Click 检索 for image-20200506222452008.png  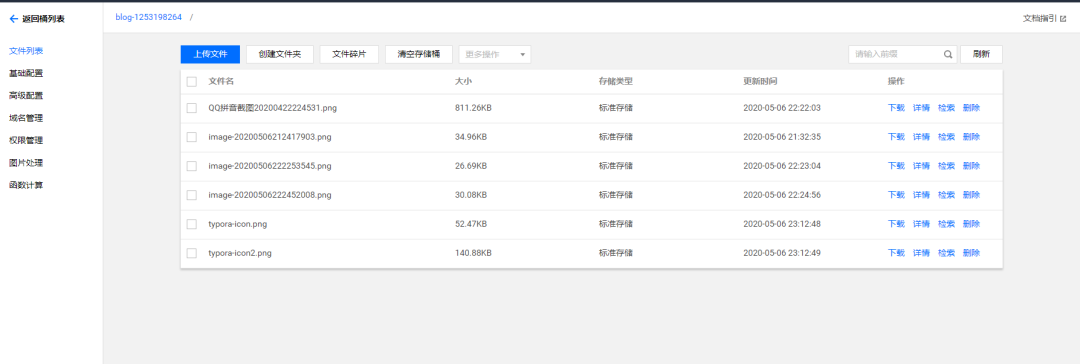[946, 195]
